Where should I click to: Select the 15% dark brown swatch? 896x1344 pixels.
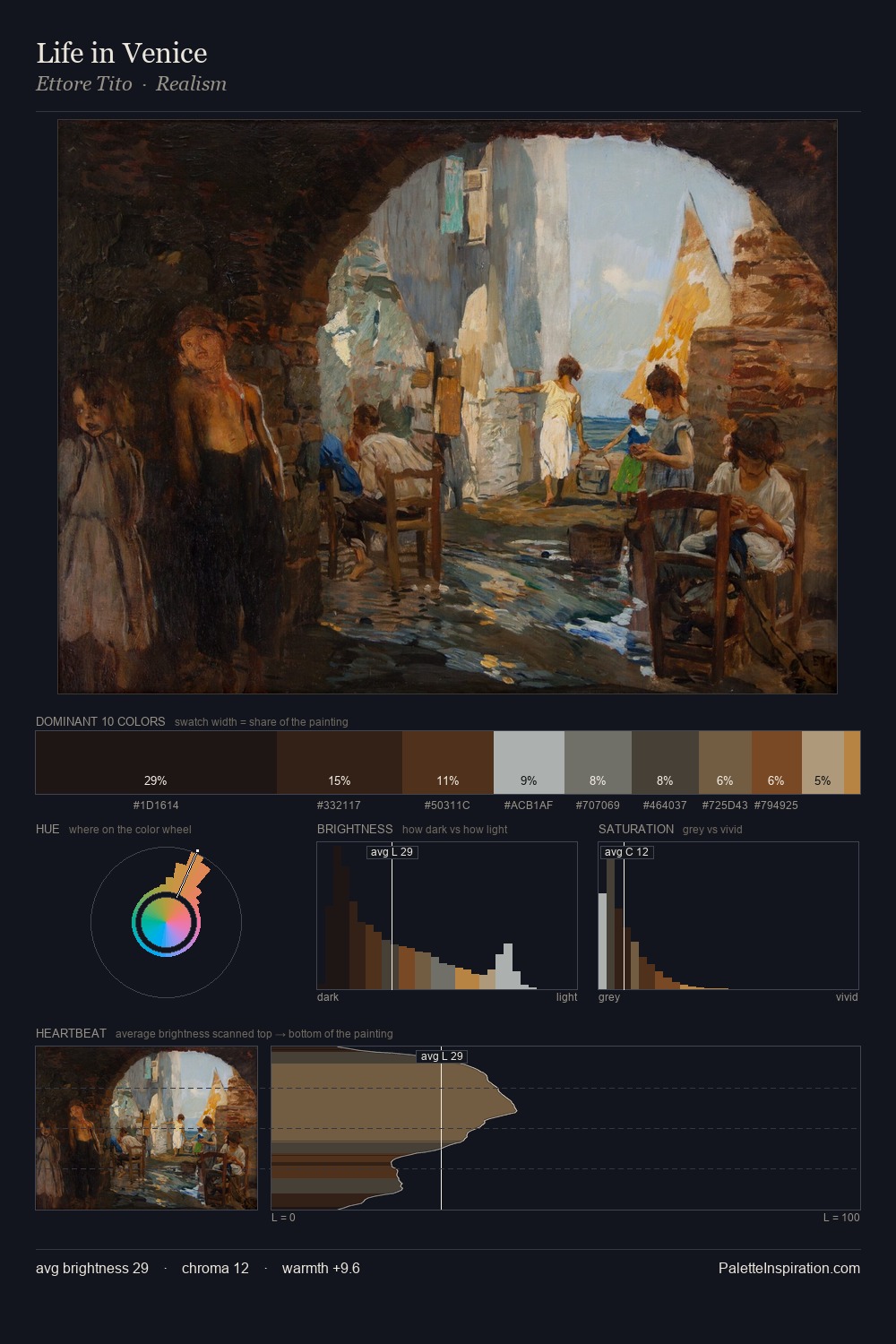tap(340, 762)
